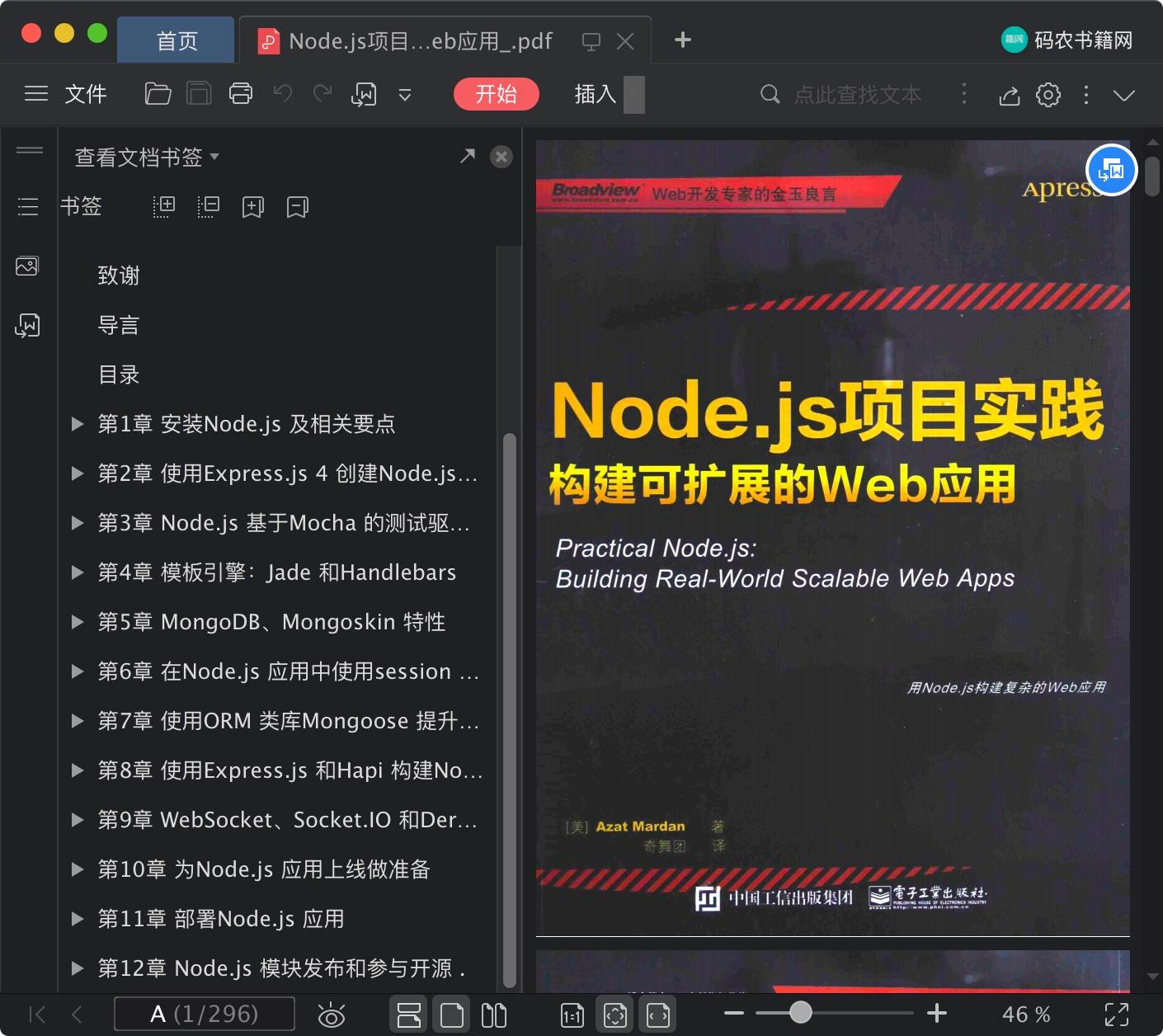This screenshot has height=1036, width=1163.
Task: Collapse the ribbon with the chevron
Action: point(1124,95)
